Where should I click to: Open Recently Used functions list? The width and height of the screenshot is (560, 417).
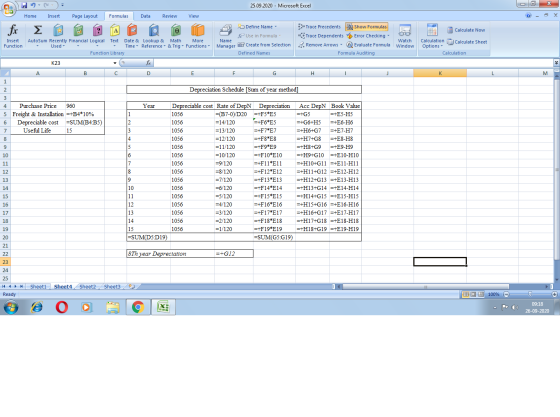(58, 36)
